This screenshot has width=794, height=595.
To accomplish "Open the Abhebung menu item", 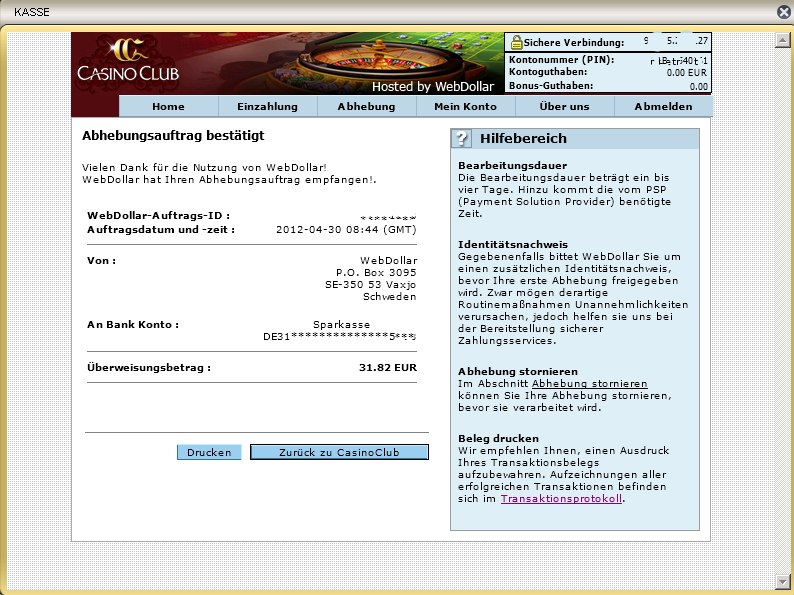I will tap(367, 106).
